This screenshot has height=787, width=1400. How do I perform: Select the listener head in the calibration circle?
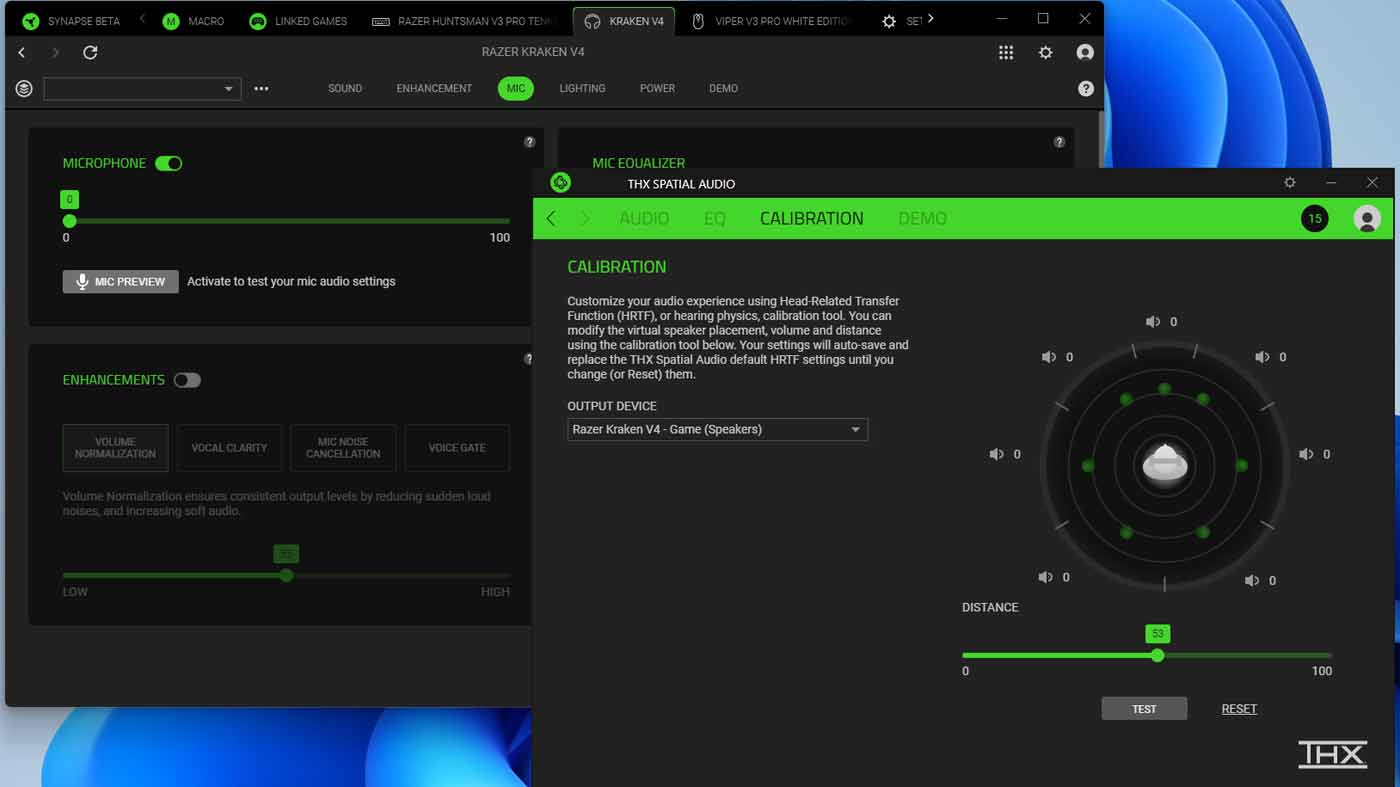pos(1165,464)
